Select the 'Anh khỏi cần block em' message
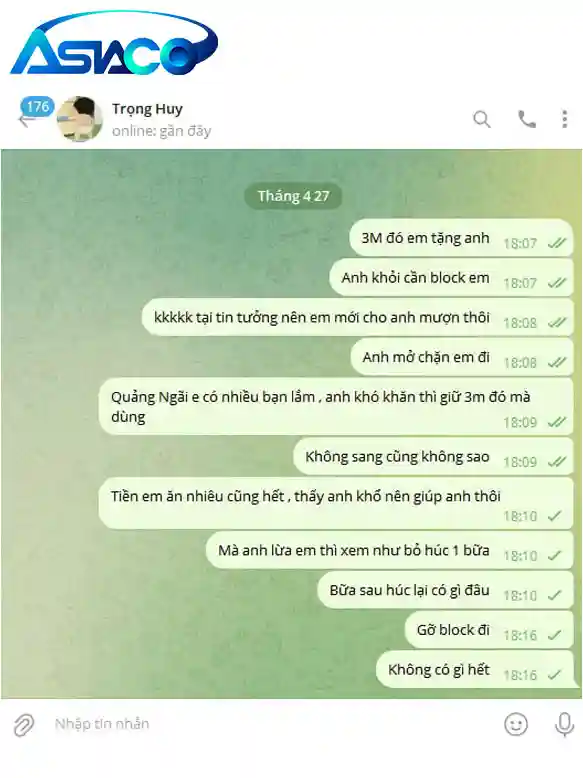Viewport: 583px width, 778px height. coord(452,278)
